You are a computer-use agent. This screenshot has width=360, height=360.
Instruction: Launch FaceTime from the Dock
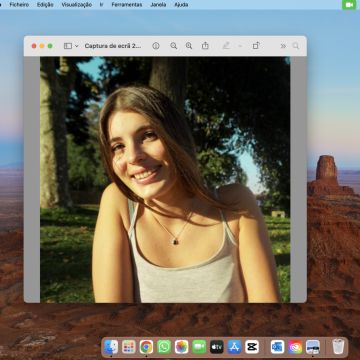199,347
